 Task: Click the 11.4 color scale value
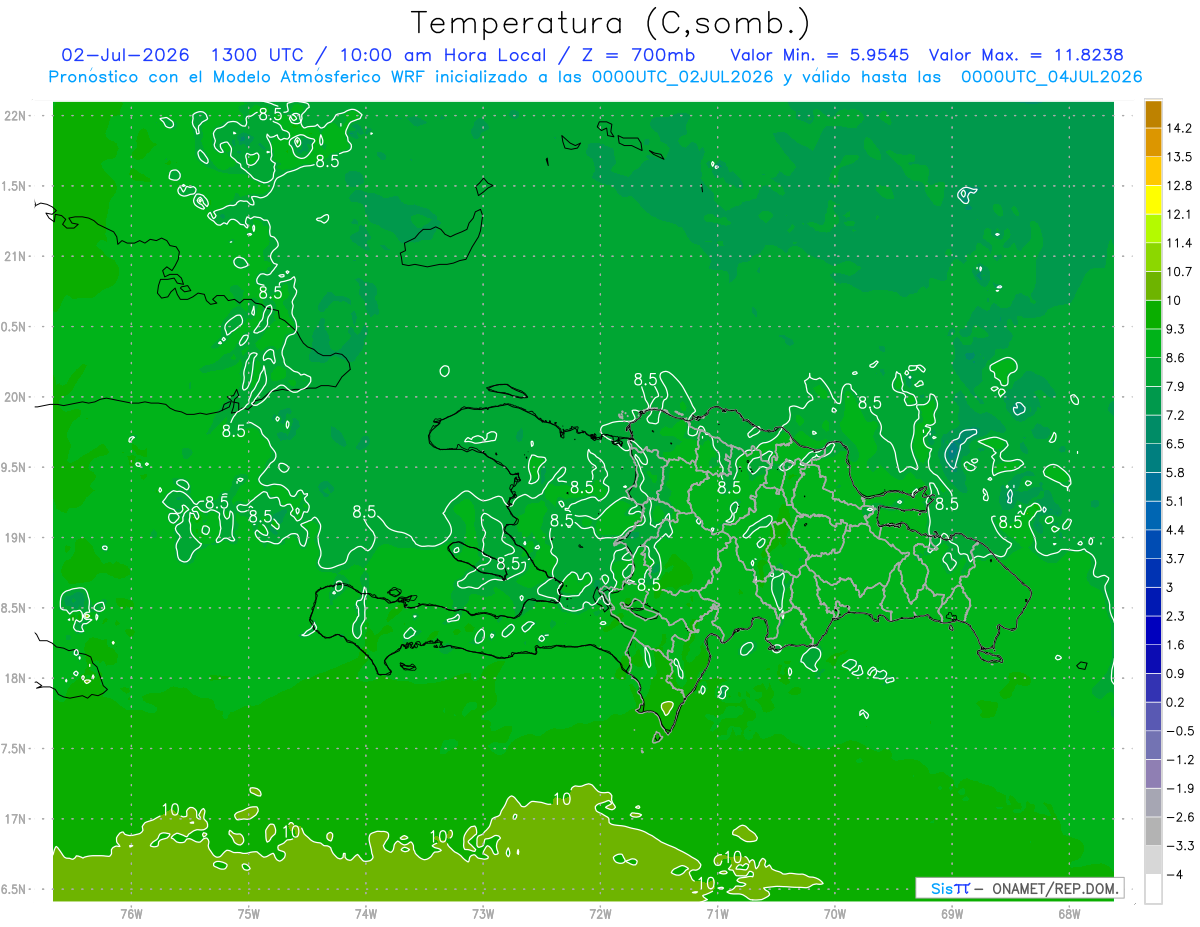1179,243
